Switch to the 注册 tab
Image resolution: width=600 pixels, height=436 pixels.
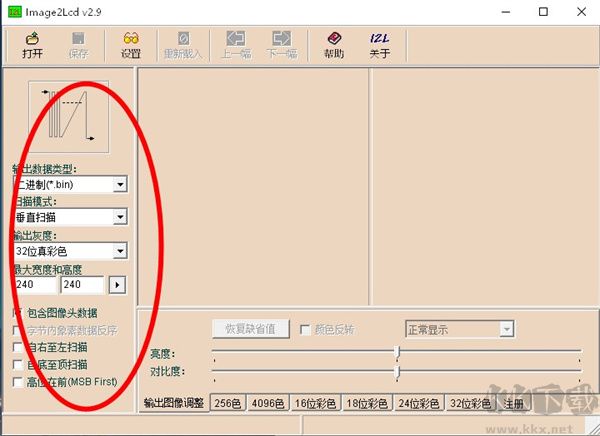coord(514,403)
